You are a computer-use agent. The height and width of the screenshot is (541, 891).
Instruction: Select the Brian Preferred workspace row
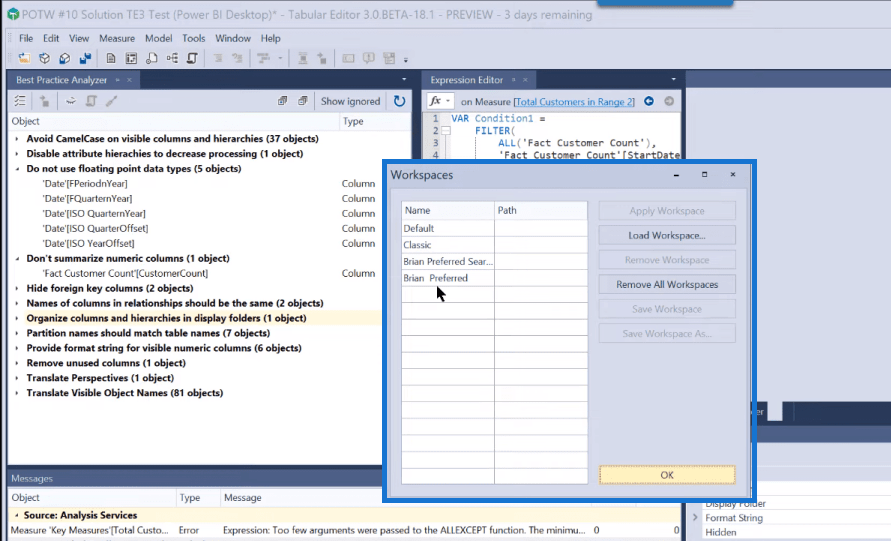[494, 278]
